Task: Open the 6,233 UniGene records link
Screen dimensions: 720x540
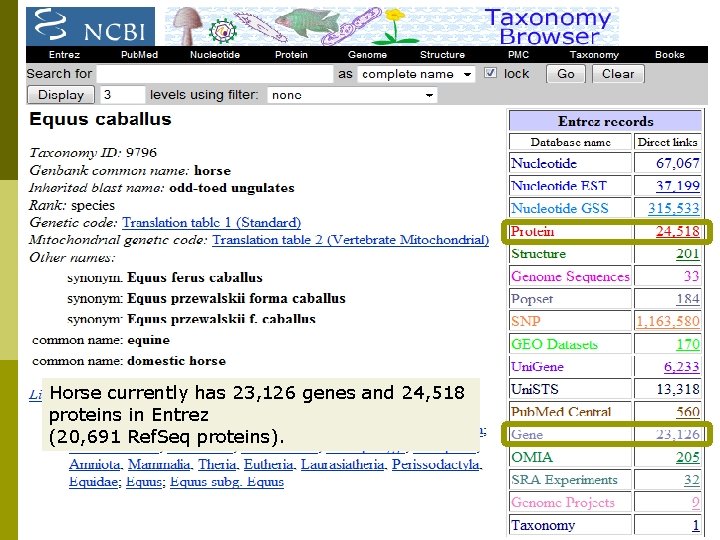Action: 681,366
